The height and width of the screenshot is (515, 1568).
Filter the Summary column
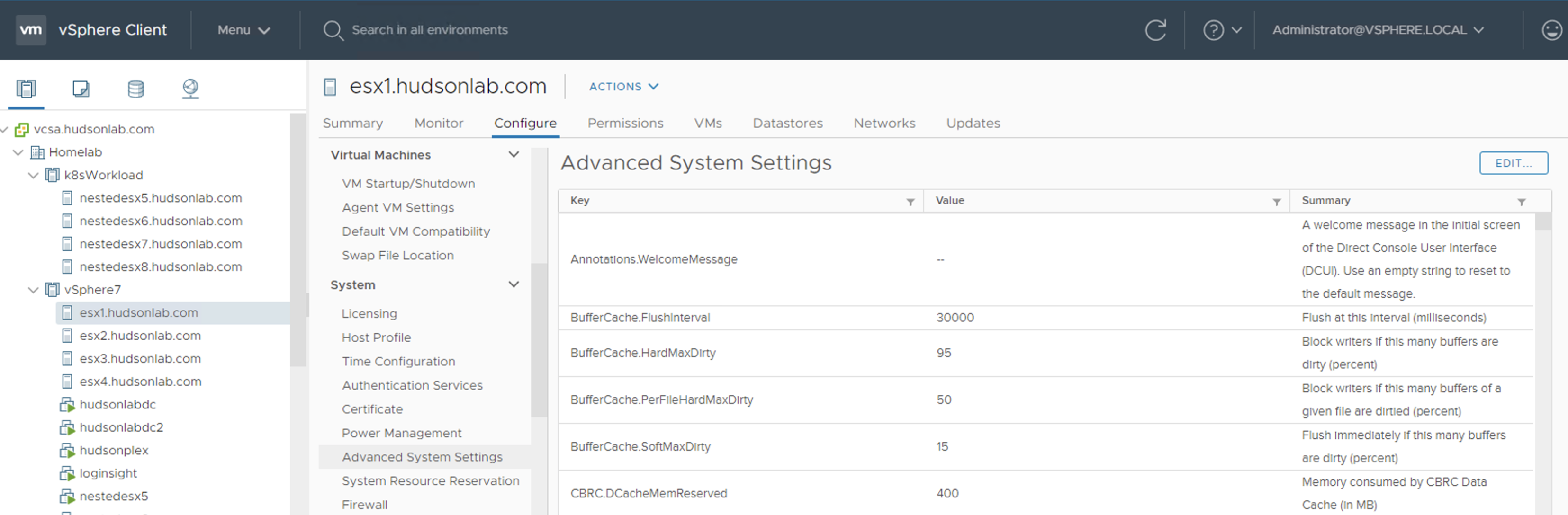1521,202
